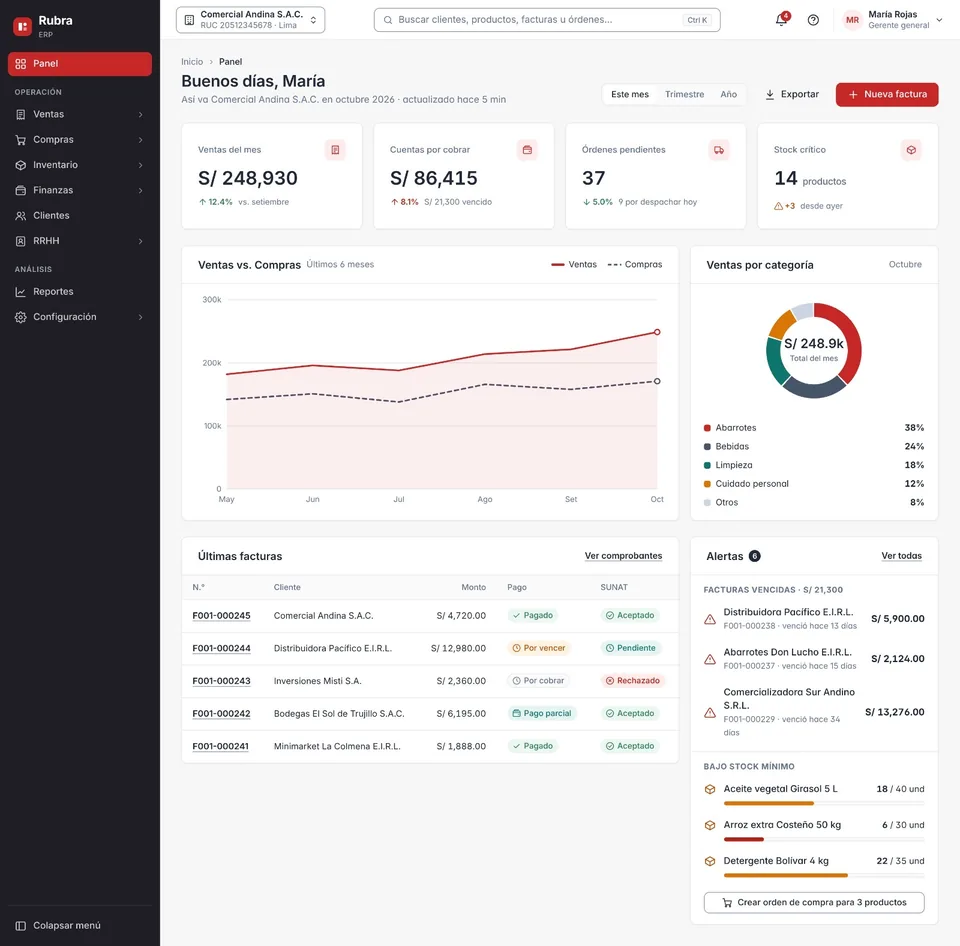
Task: Click the donut chart Total del mes
Action: [x=814, y=350]
